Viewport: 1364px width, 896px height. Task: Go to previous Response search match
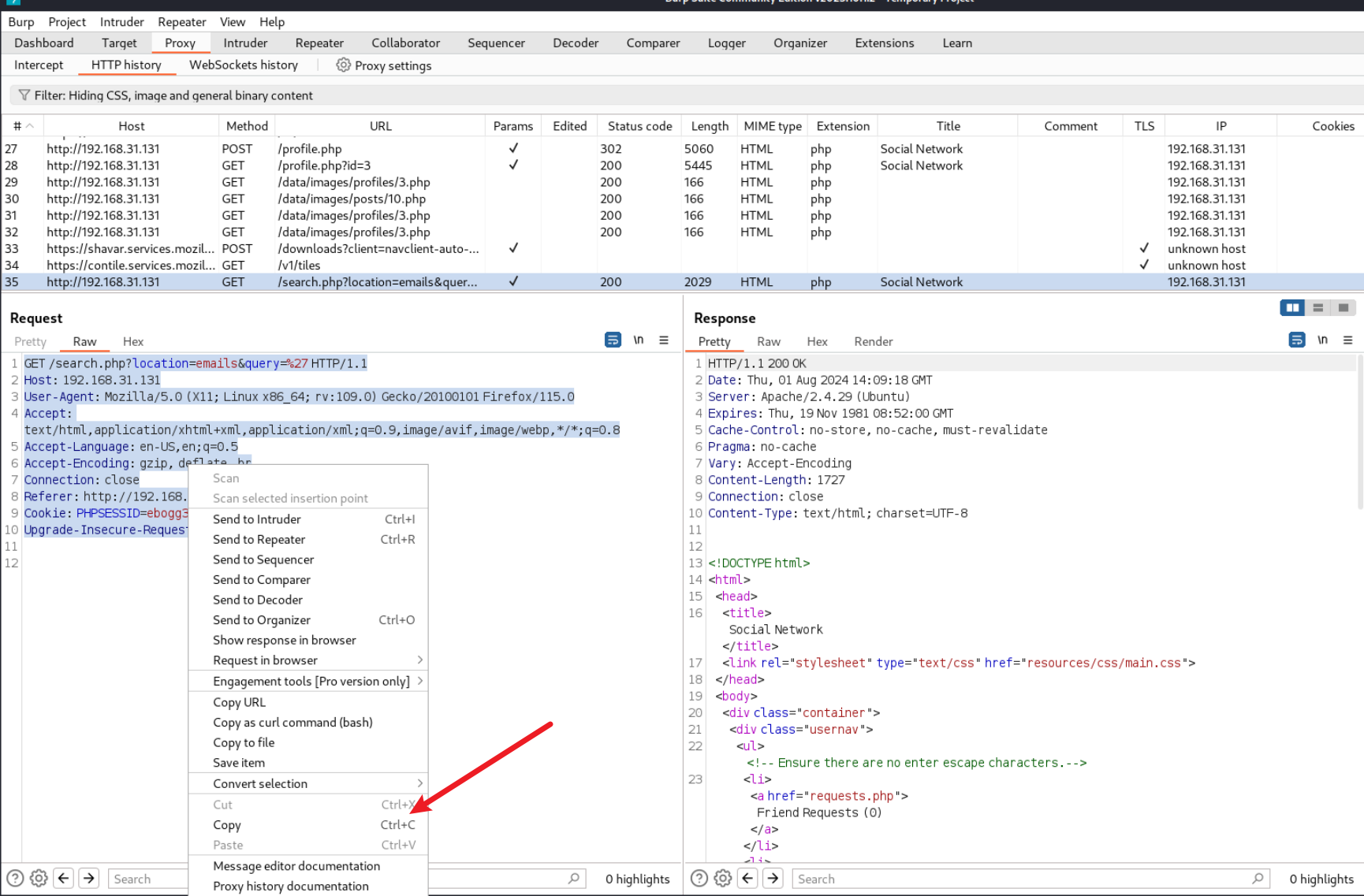click(x=748, y=878)
